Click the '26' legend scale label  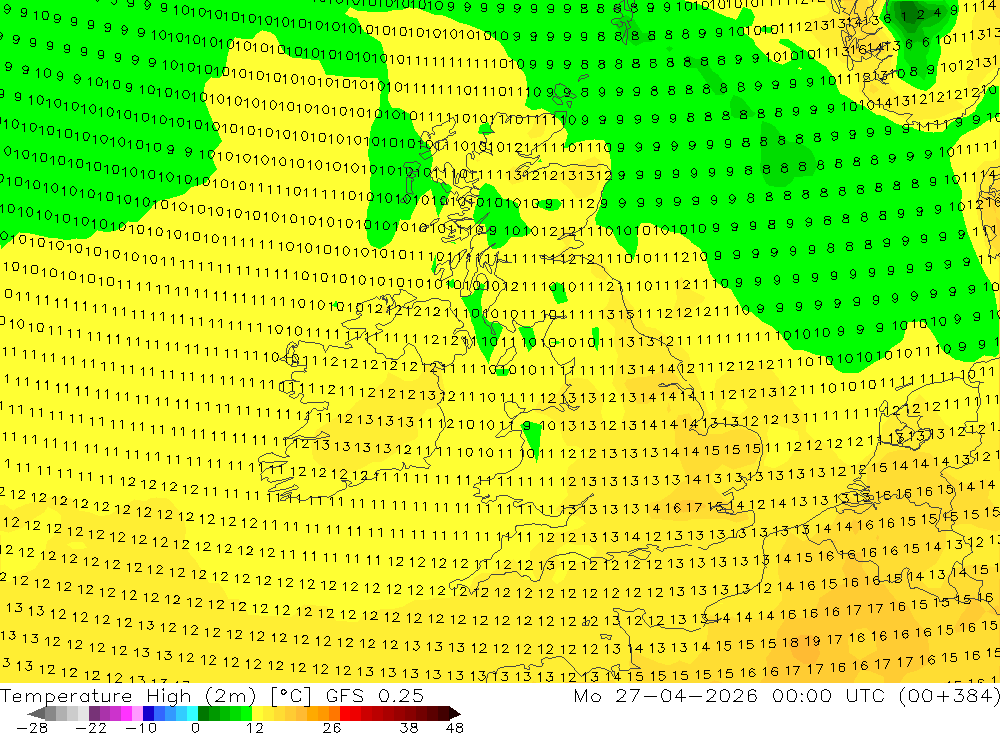(x=332, y=727)
